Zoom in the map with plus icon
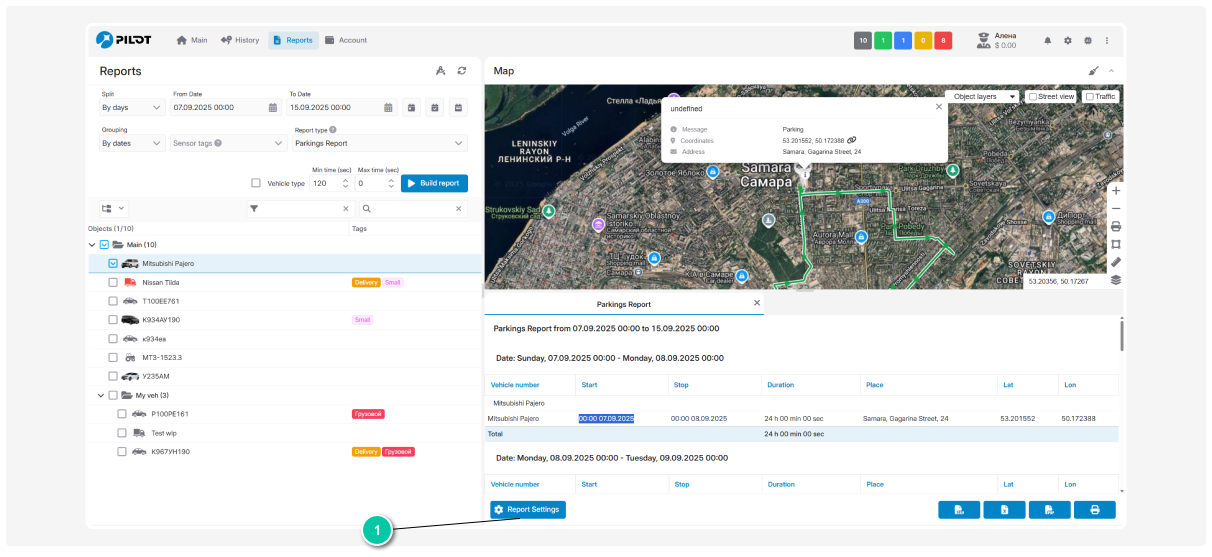 click(x=1116, y=190)
